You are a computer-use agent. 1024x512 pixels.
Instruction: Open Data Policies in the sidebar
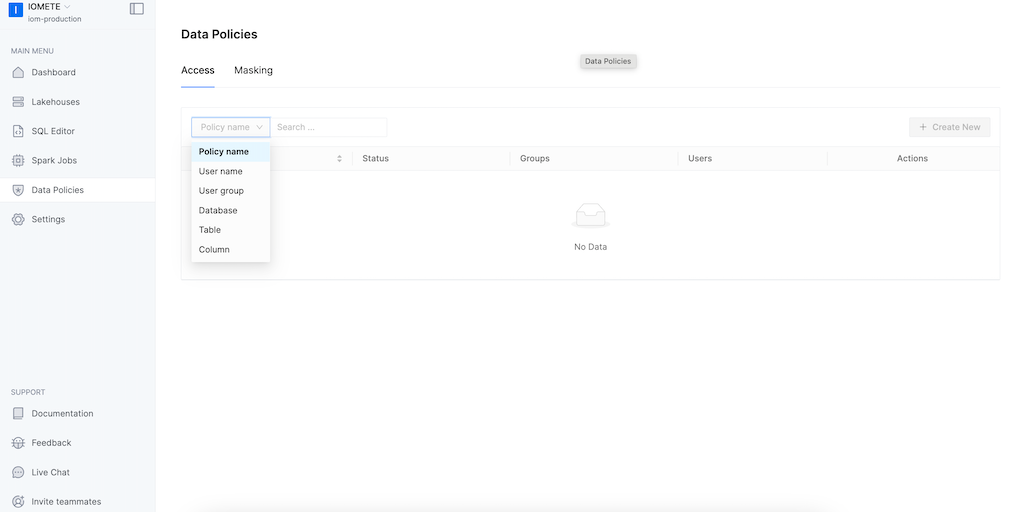[x=57, y=190]
